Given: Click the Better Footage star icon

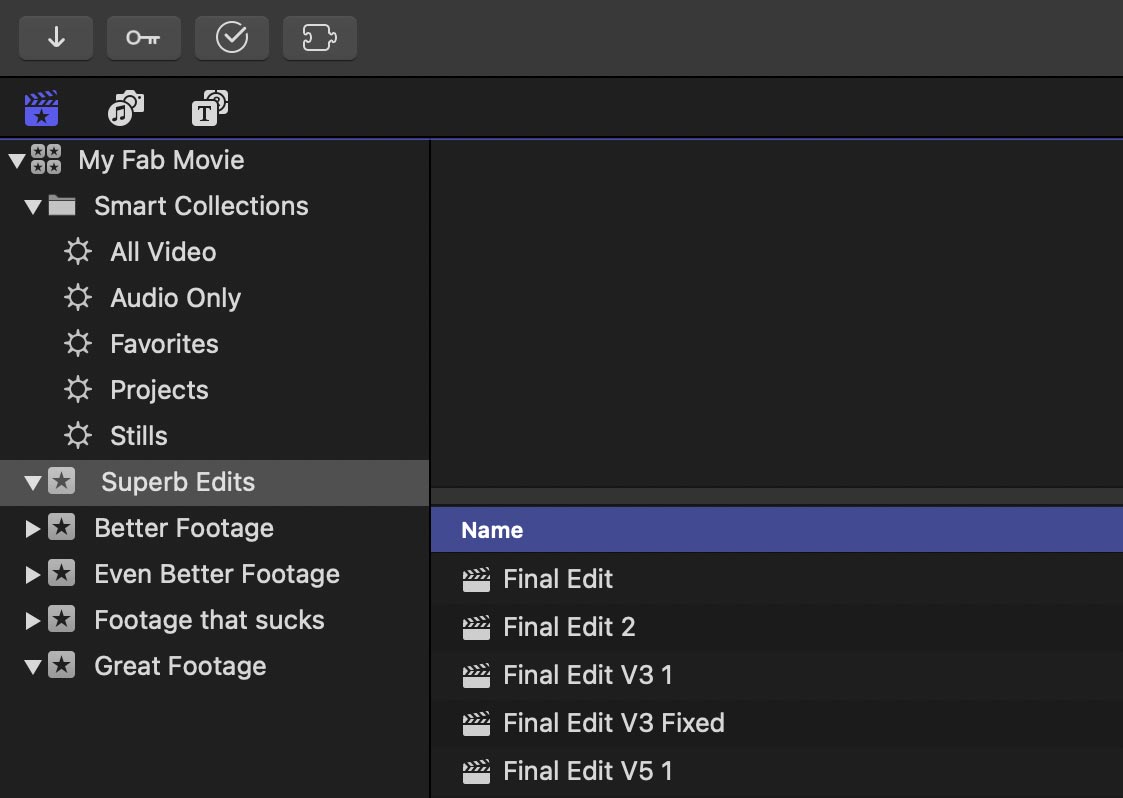Looking at the screenshot, I should coord(62,527).
